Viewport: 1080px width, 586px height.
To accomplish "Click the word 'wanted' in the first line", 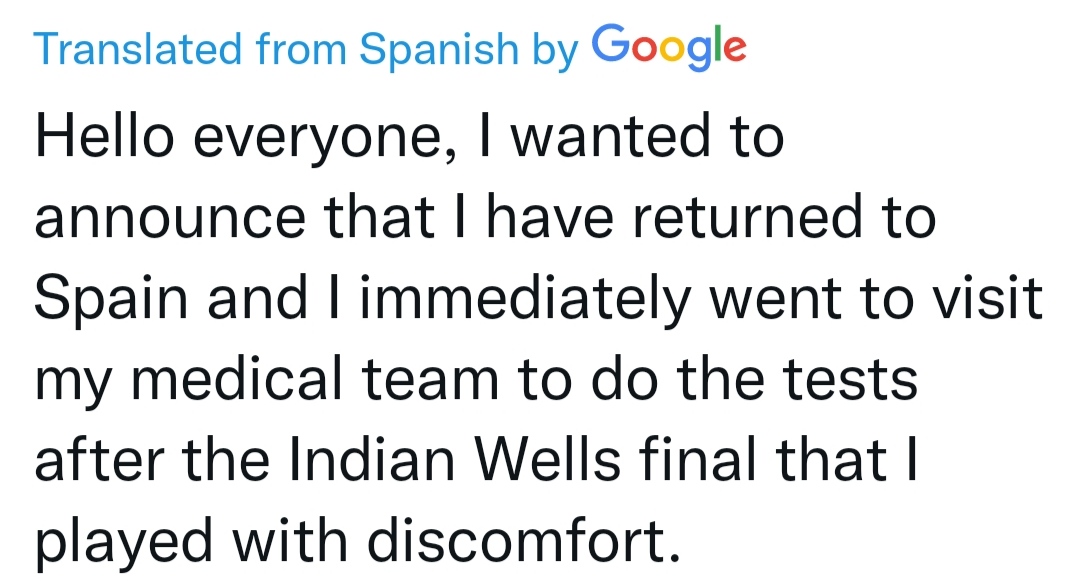I will coord(611,136).
